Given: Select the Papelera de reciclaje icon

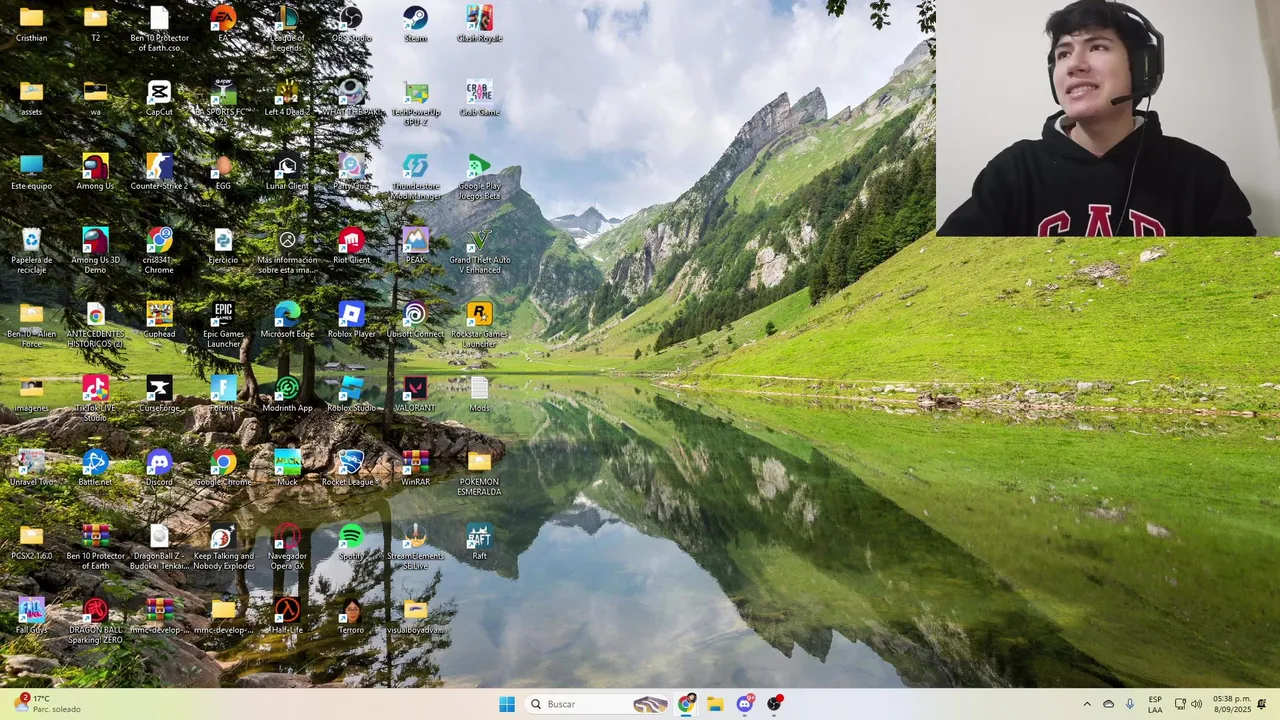Looking at the screenshot, I should click(x=31, y=251).
